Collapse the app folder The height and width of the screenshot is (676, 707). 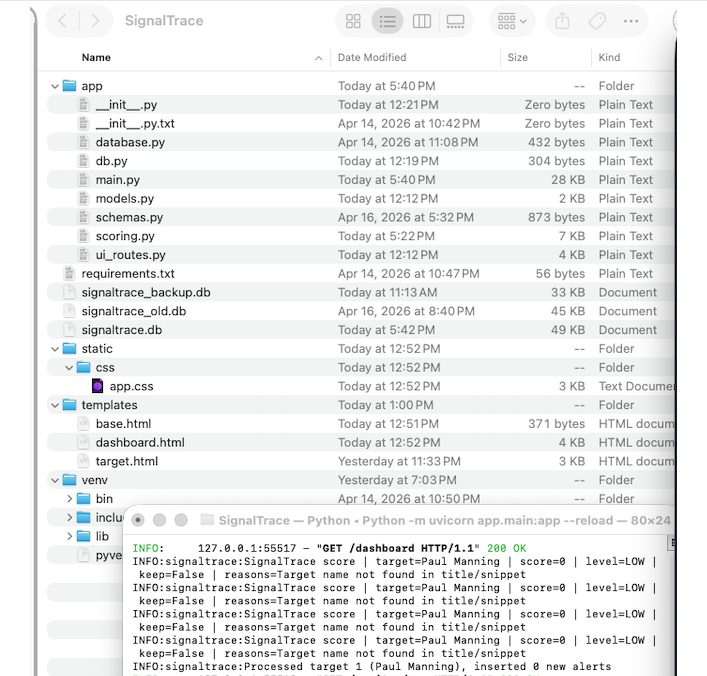click(x=55, y=86)
